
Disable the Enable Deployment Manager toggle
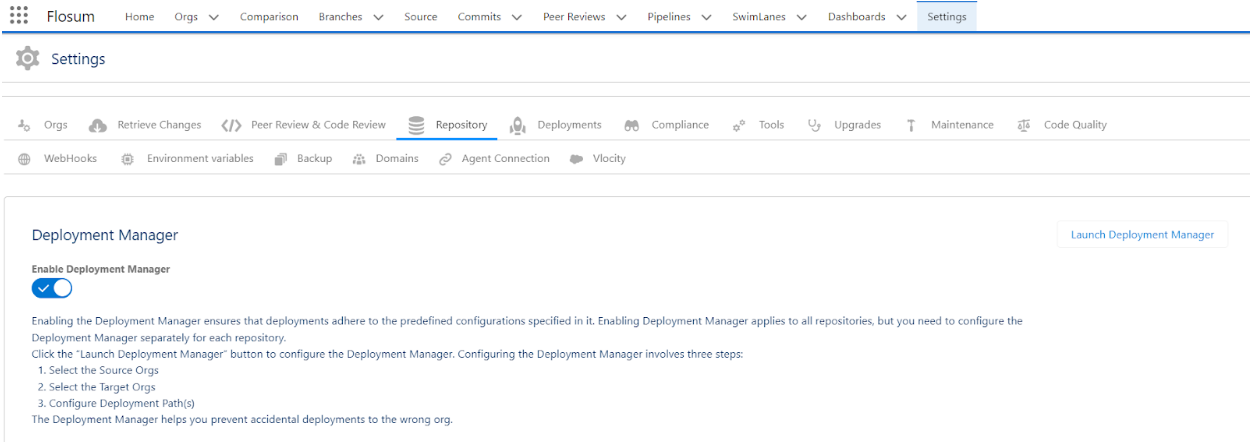click(52, 288)
